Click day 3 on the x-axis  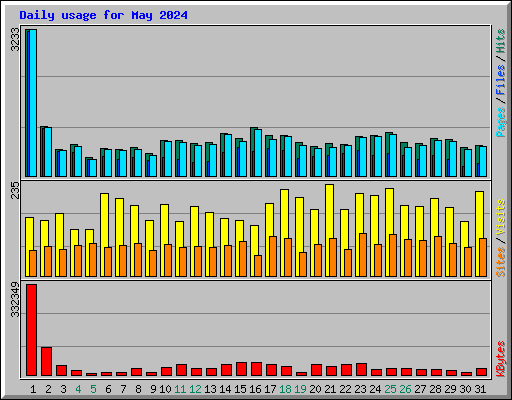pos(63,389)
